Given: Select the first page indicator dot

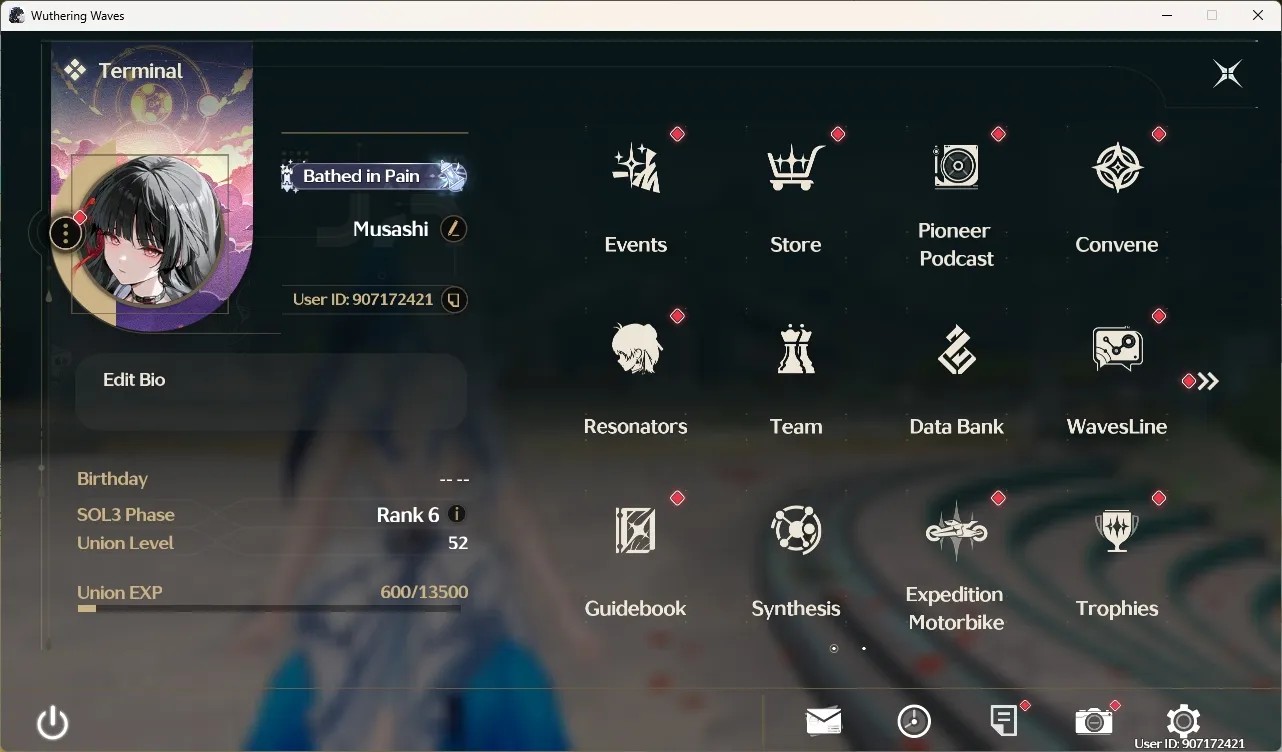Looking at the screenshot, I should tap(834, 649).
